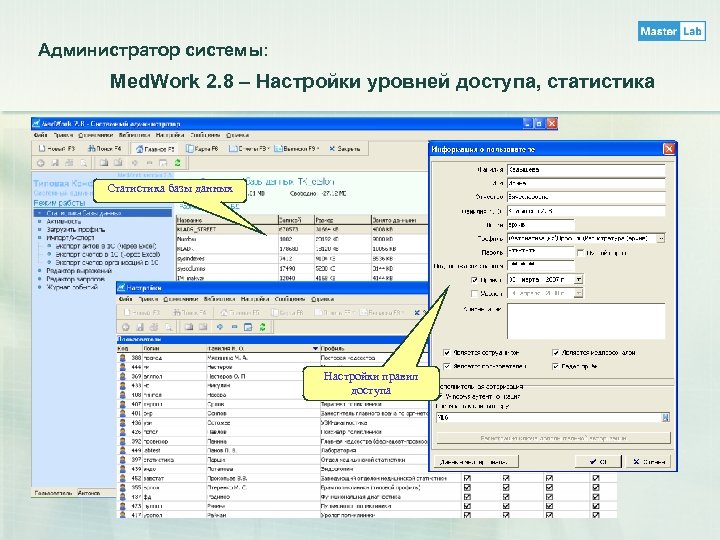
Task: Click the Записей column header in statistics table
Action: (x=296, y=220)
